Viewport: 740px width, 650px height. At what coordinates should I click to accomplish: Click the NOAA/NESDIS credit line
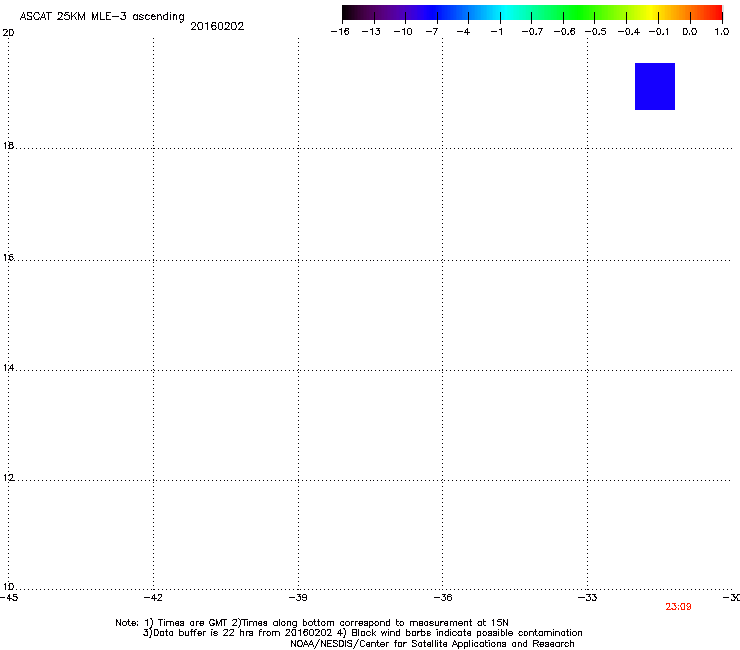click(x=432, y=644)
